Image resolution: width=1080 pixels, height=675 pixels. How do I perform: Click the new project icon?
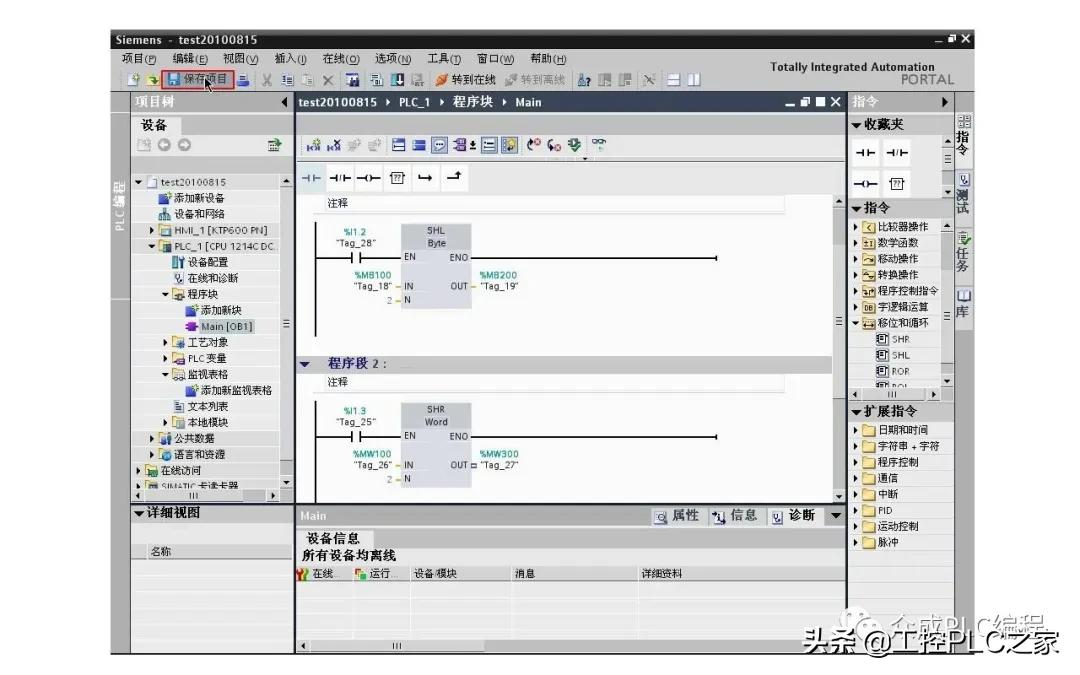click(134, 80)
